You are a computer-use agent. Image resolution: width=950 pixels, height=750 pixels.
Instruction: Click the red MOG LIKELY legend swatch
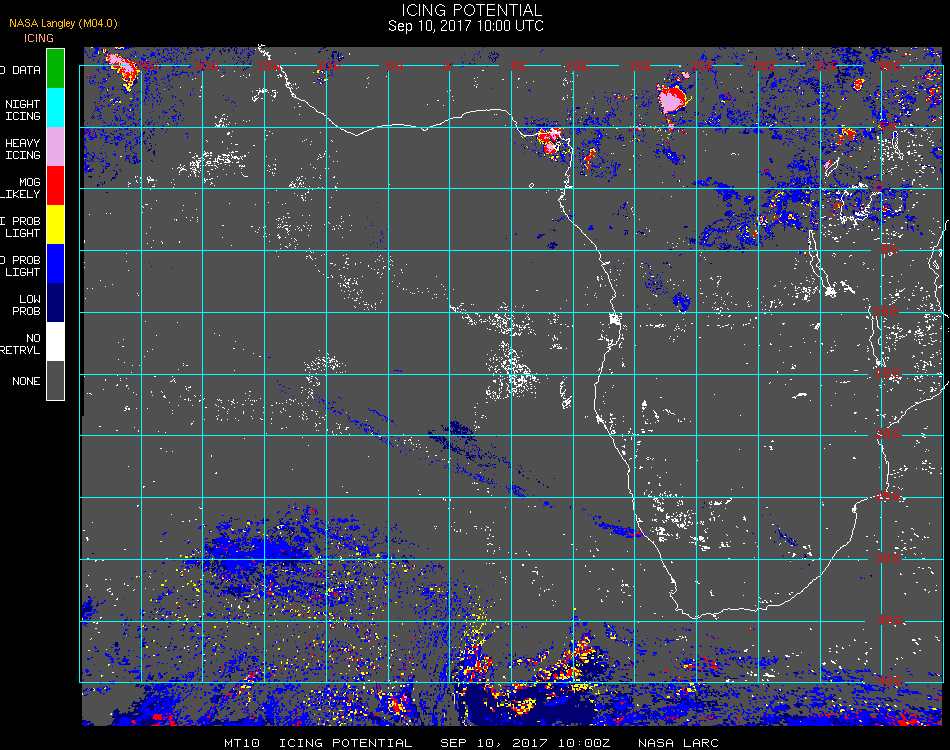(x=55, y=186)
